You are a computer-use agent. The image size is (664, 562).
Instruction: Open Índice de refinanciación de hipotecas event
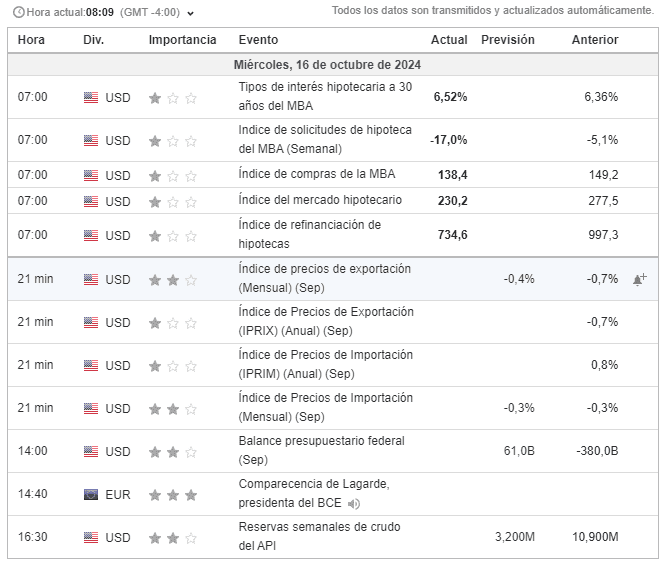pyautogui.click(x=310, y=234)
